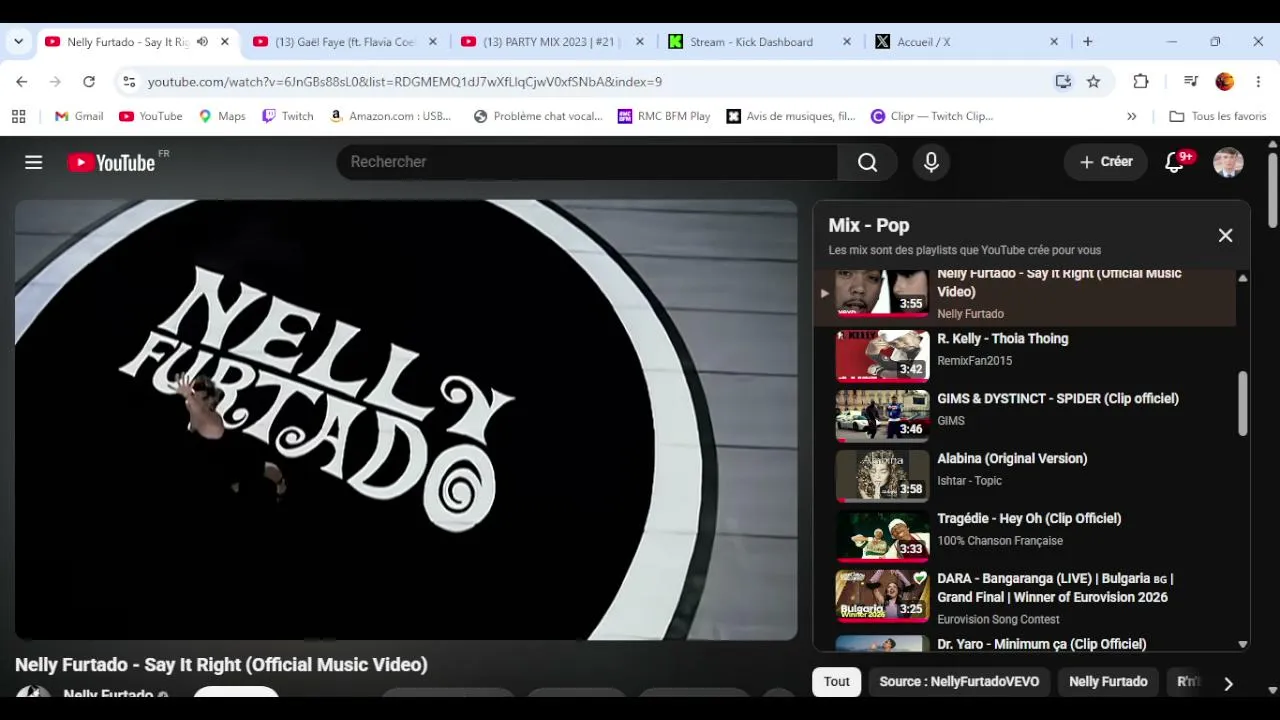Close the PARTY MIX 2023 tab
The width and height of the screenshot is (1280, 720).
coord(640,42)
